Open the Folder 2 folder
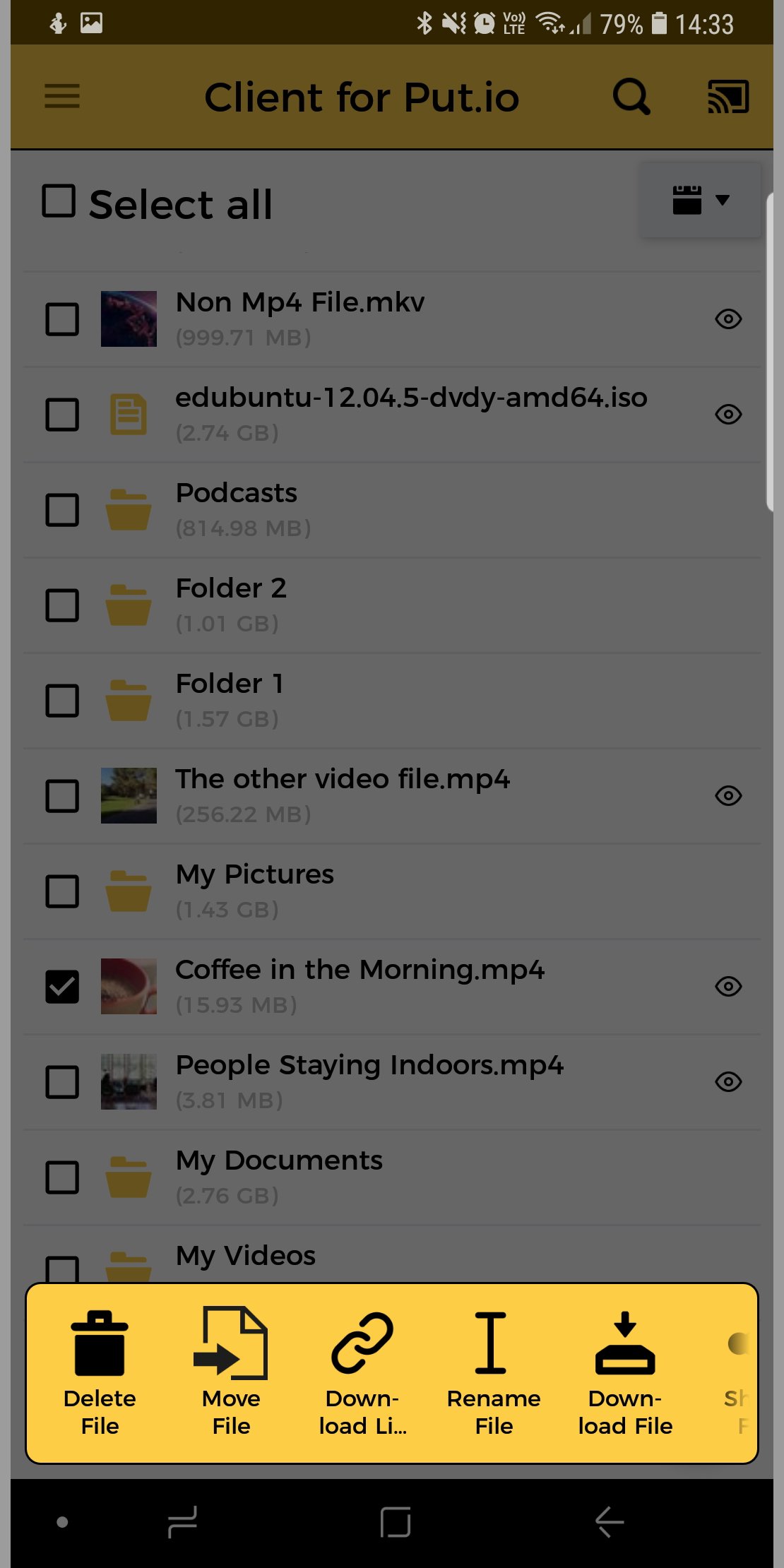Screen dimensions: 784x1568 pos(393,605)
